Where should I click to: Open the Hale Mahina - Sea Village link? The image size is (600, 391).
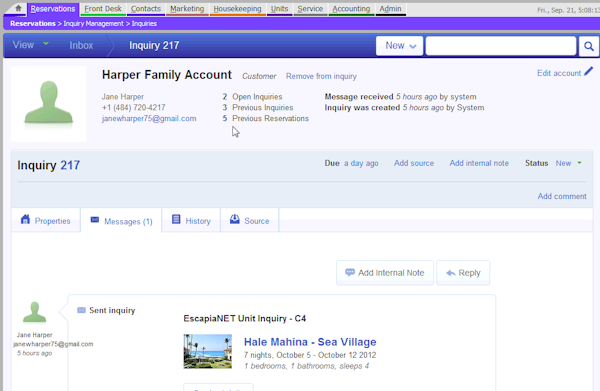(x=310, y=342)
